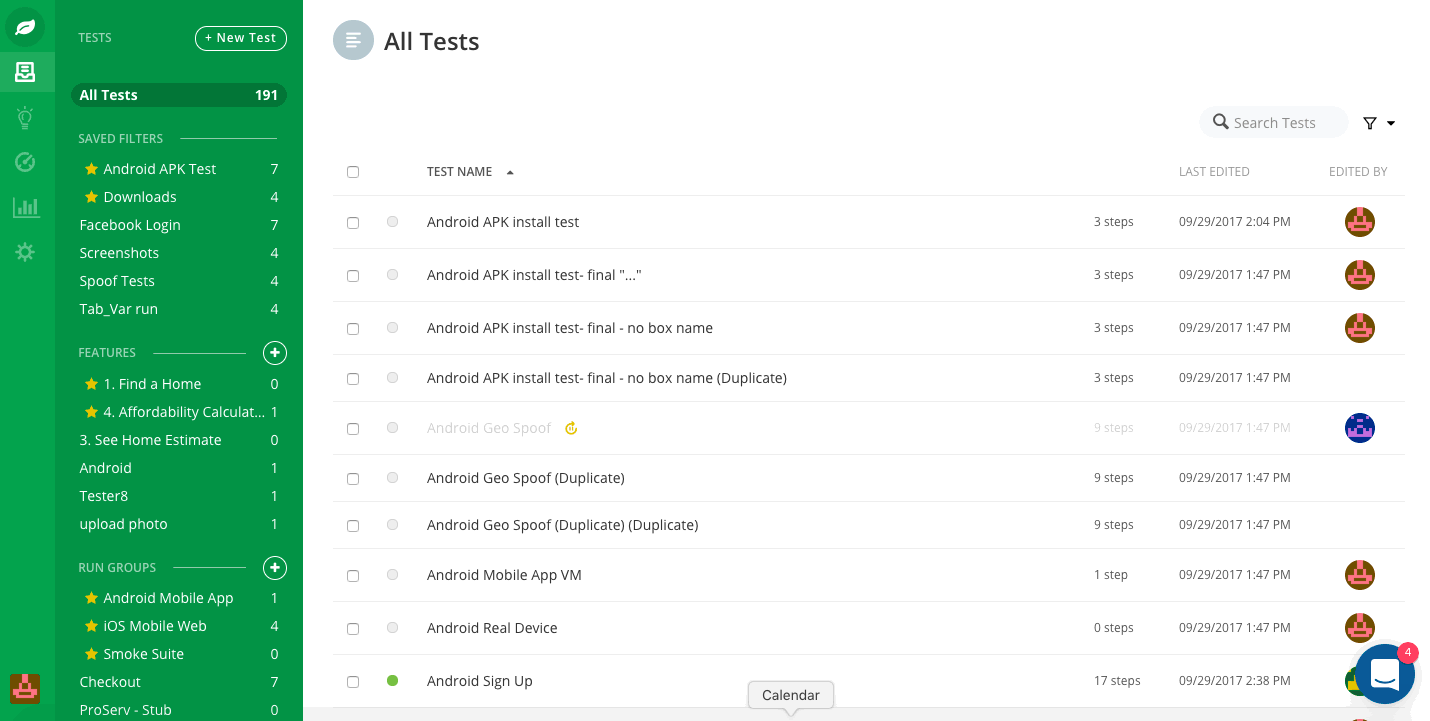The width and height of the screenshot is (1430, 721).
Task: Click the plus icon next to Run Groups
Action: point(275,568)
